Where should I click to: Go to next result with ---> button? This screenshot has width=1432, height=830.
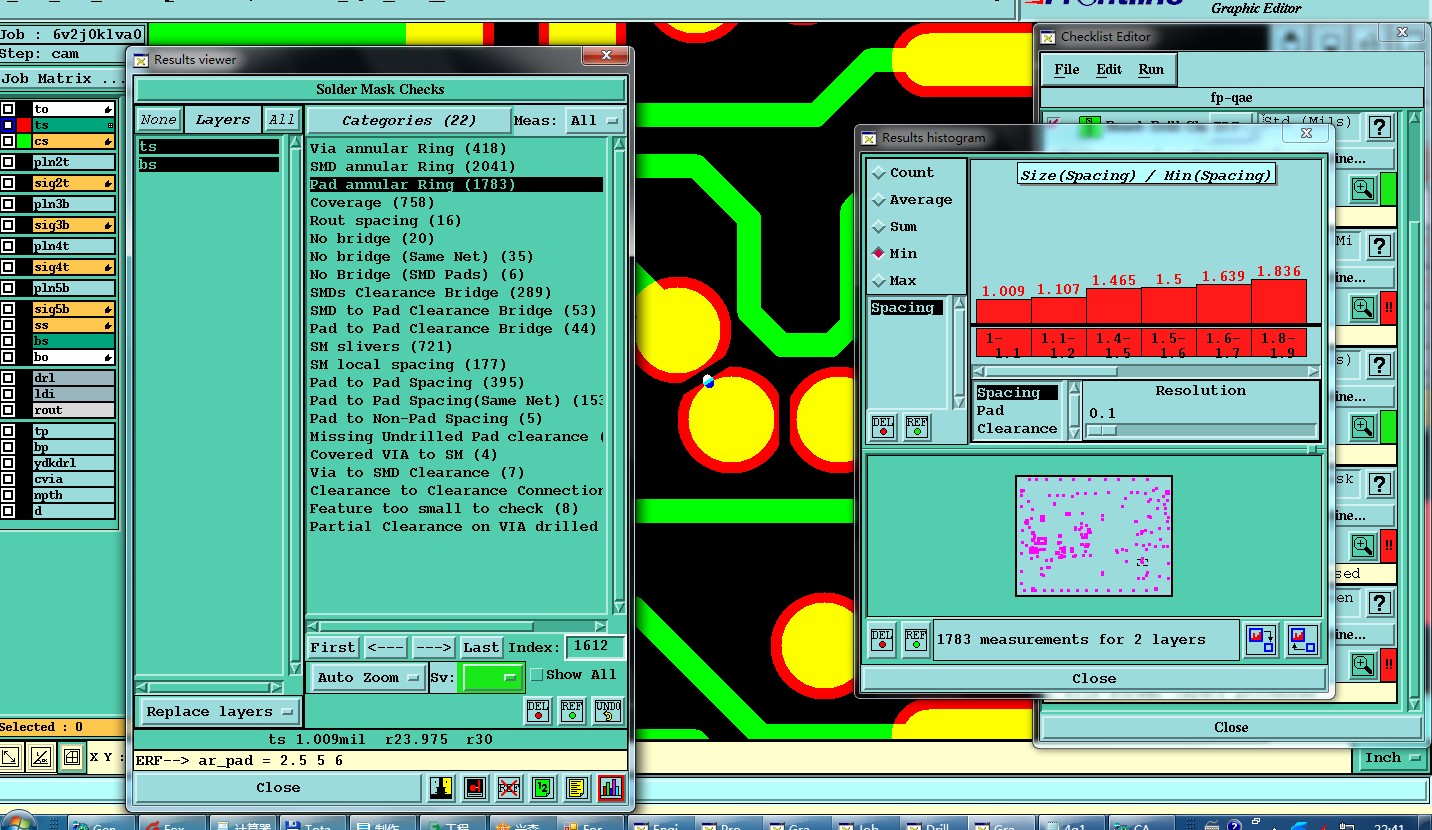click(x=433, y=648)
